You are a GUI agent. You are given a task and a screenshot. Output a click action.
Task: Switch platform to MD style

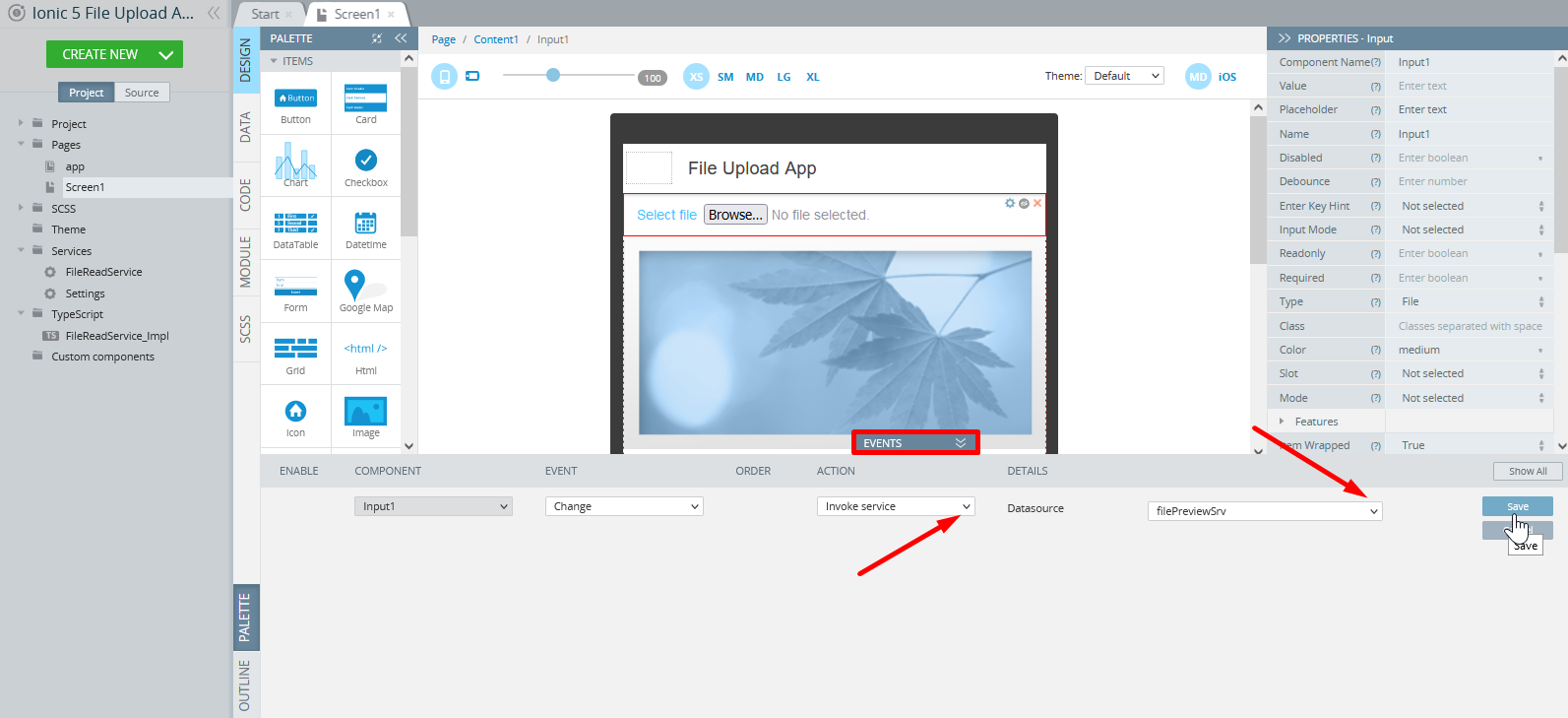click(1198, 77)
